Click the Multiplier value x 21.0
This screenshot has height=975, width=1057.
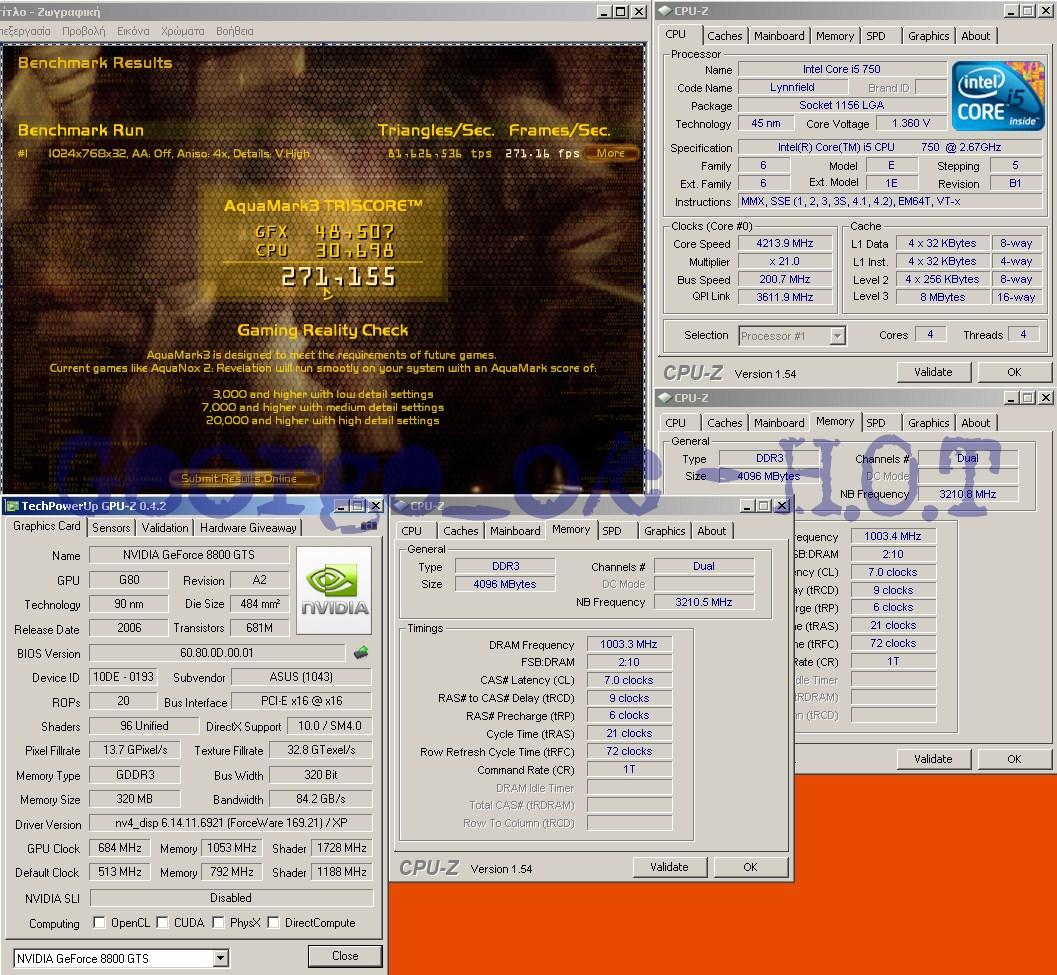point(785,261)
